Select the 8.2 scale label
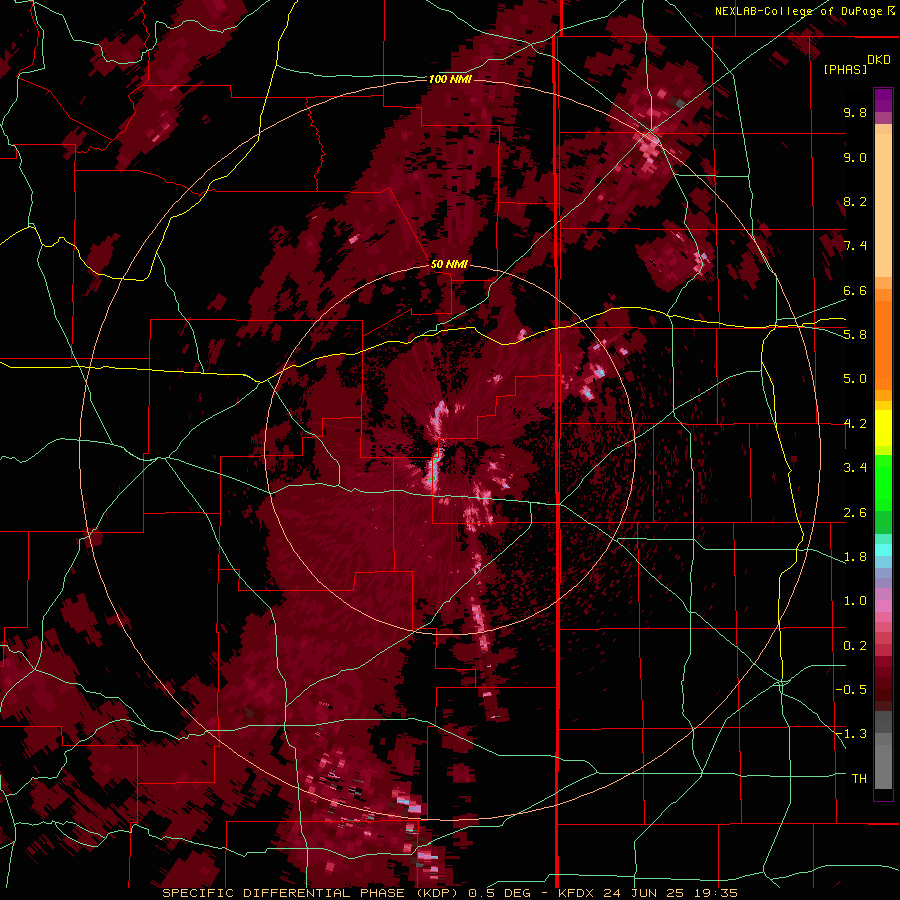 (855, 201)
